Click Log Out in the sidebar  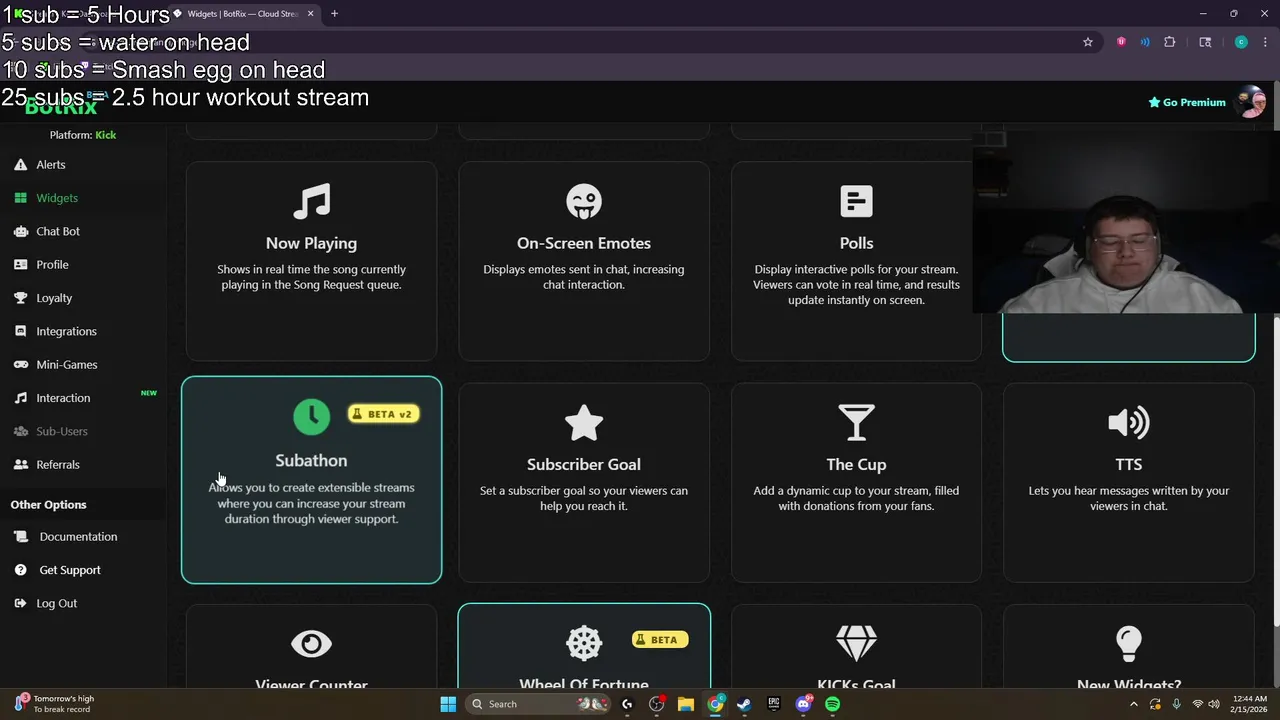tap(56, 604)
